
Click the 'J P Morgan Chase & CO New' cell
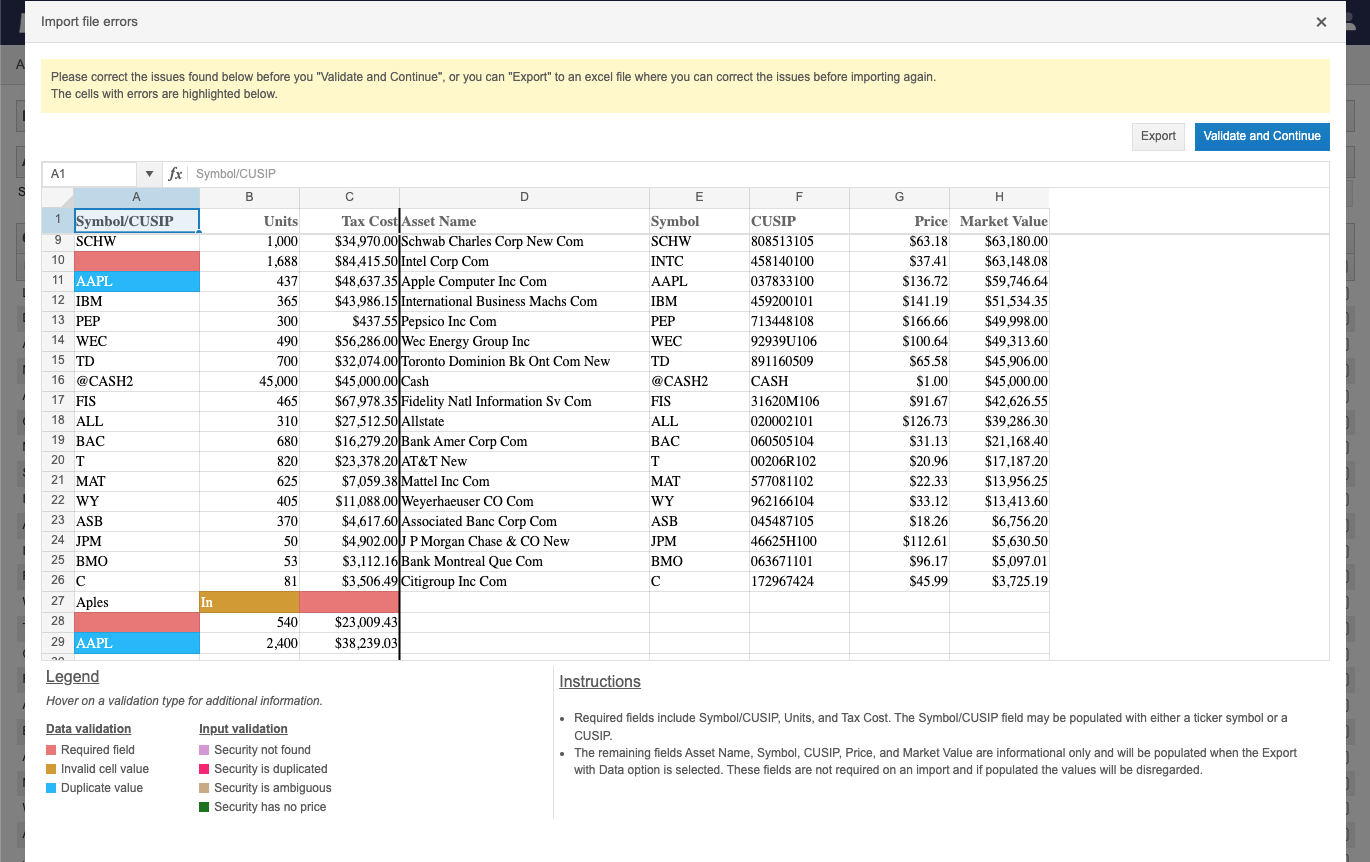pos(524,541)
